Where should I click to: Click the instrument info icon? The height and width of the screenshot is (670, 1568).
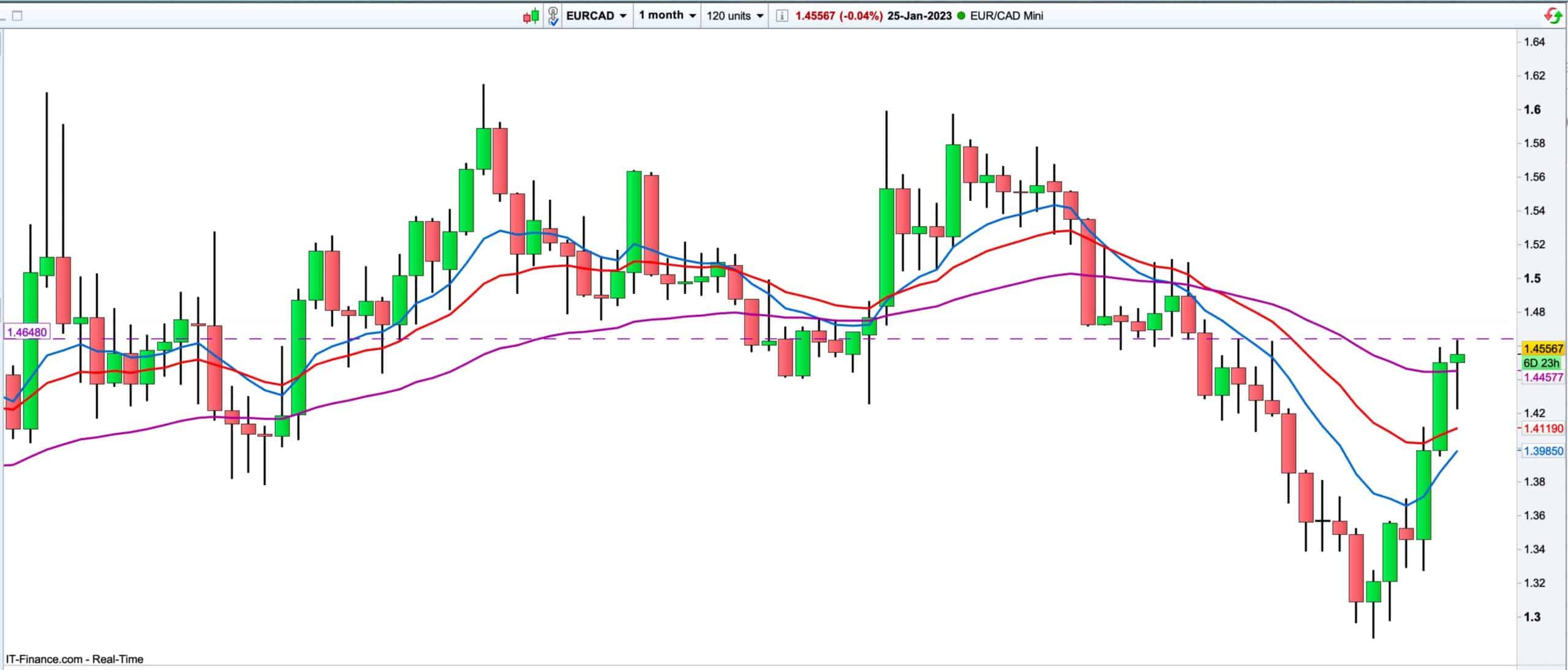point(782,16)
